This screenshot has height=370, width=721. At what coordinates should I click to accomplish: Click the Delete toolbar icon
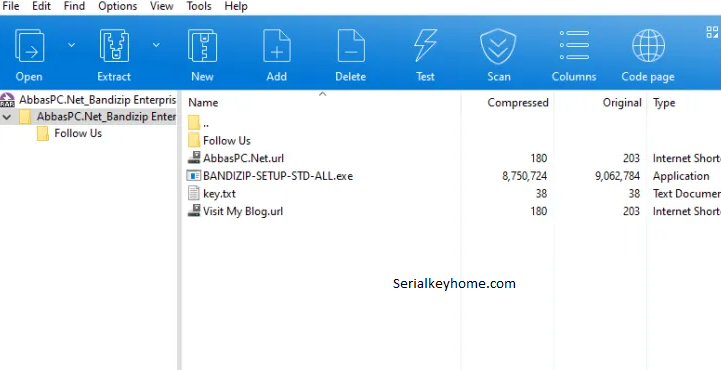[x=351, y=46]
